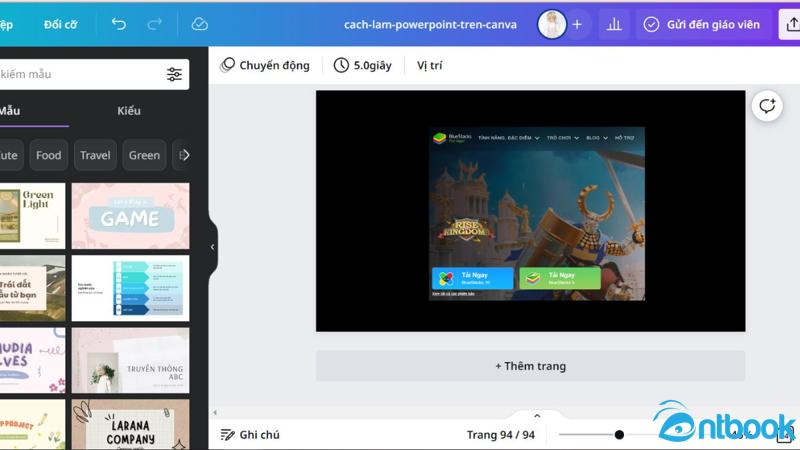Image resolution: width=800 pixels, height=450 pixels.
Task: Click Gửi đến giáo viên button
Action: [702, 24]
